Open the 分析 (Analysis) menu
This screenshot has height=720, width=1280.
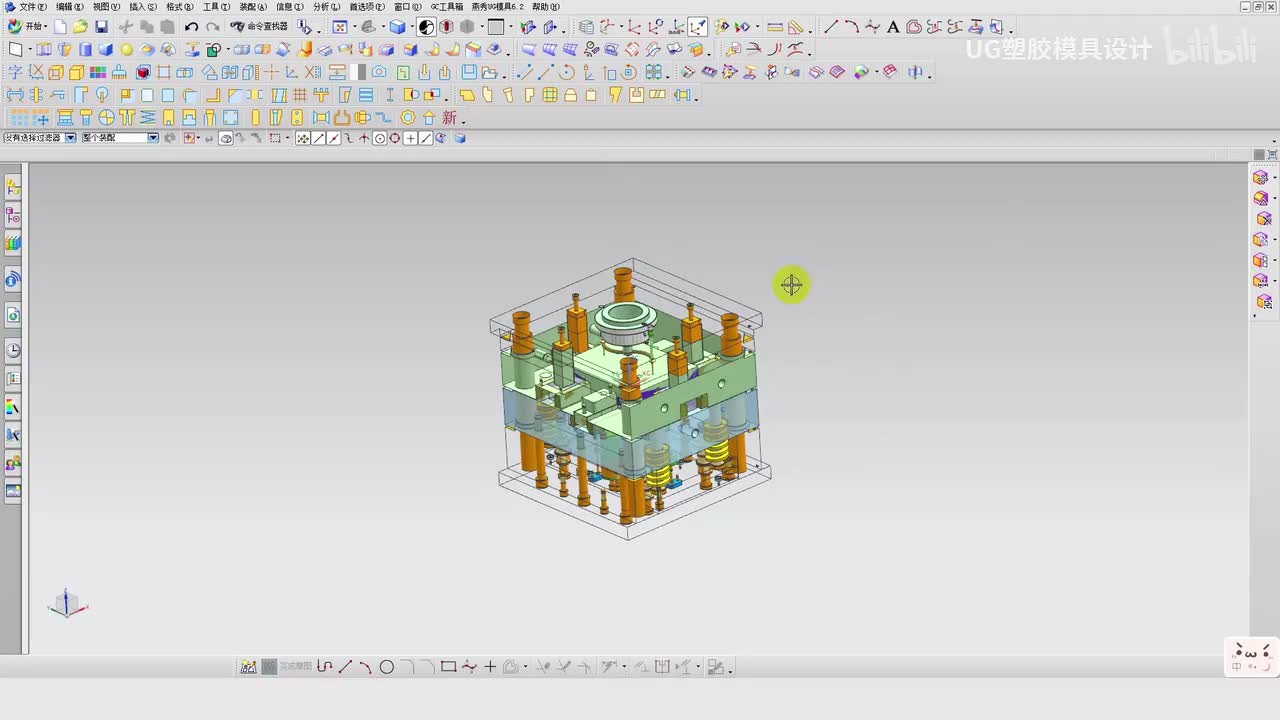327,7
